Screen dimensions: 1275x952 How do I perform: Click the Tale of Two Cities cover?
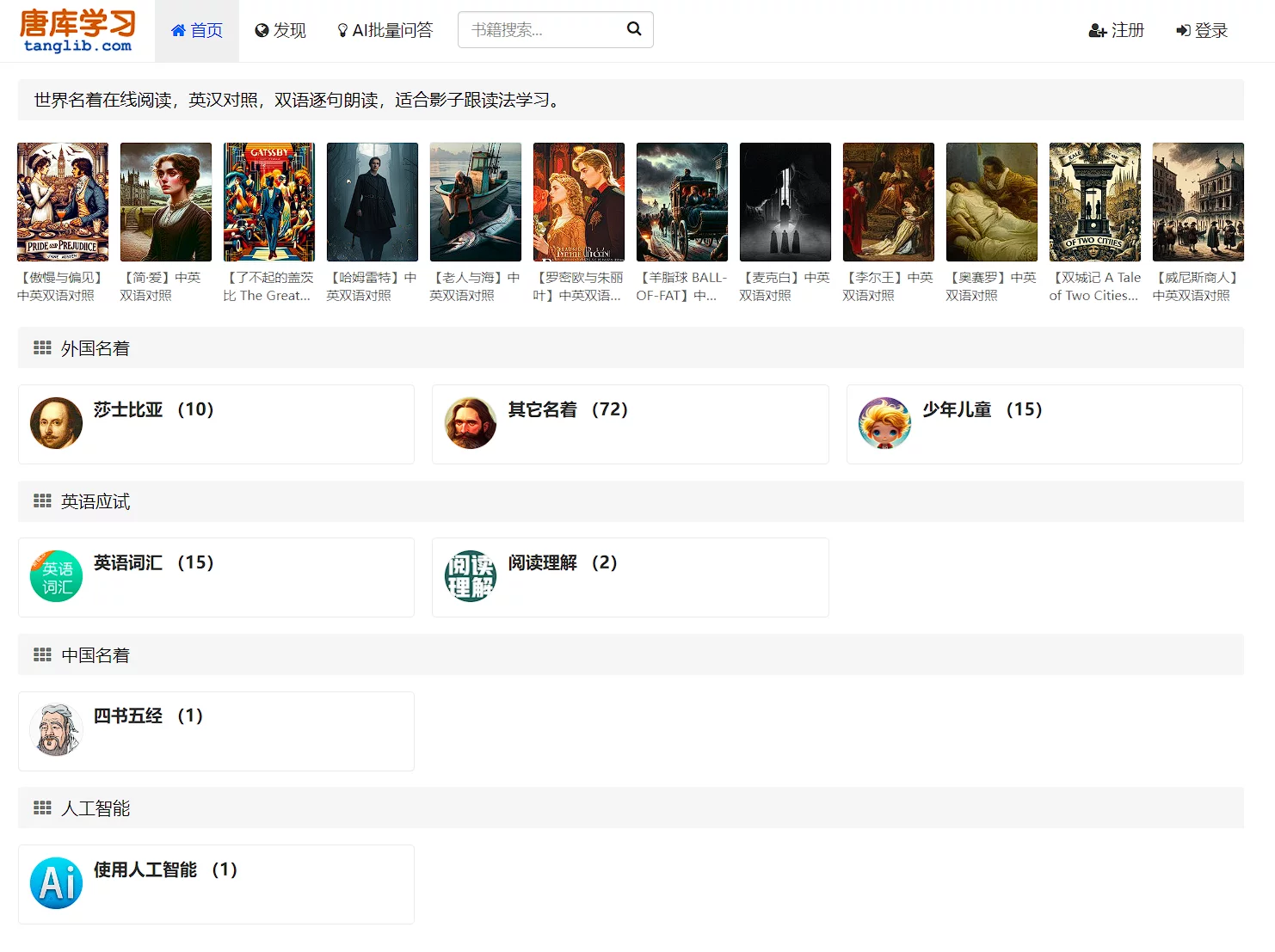tap(1095, 202)
